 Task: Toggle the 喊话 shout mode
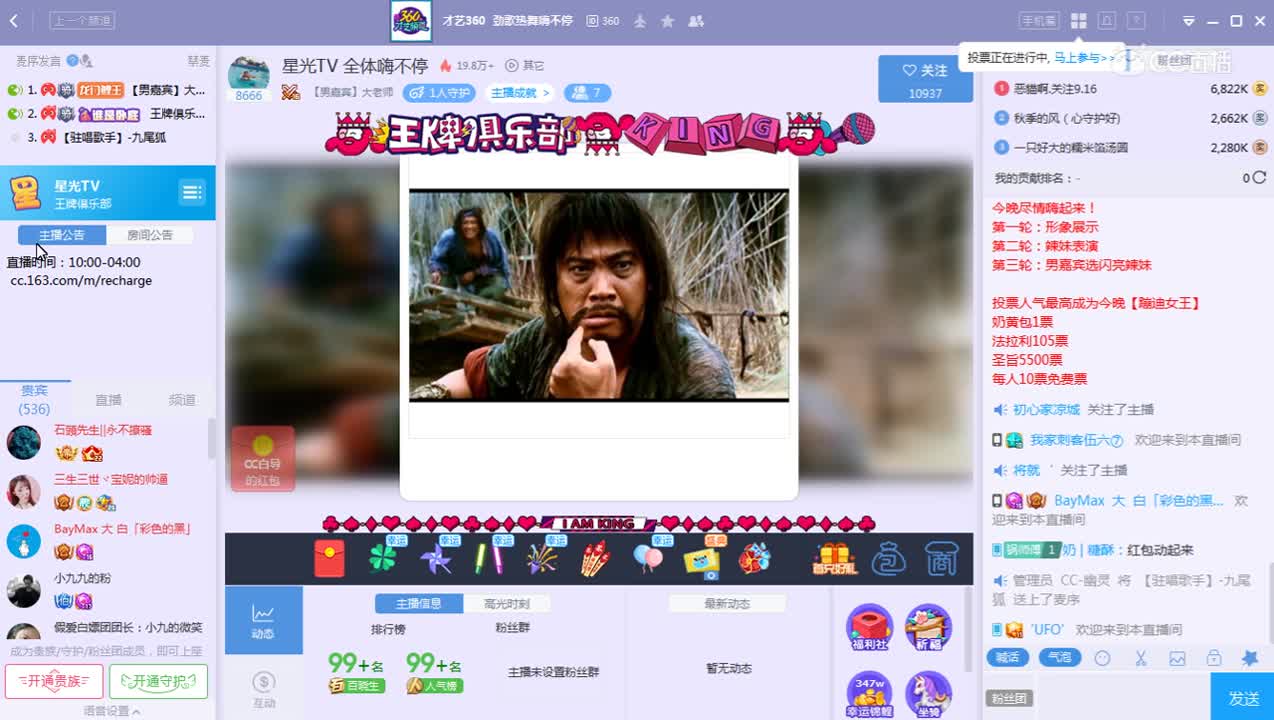click(1008, 657)
